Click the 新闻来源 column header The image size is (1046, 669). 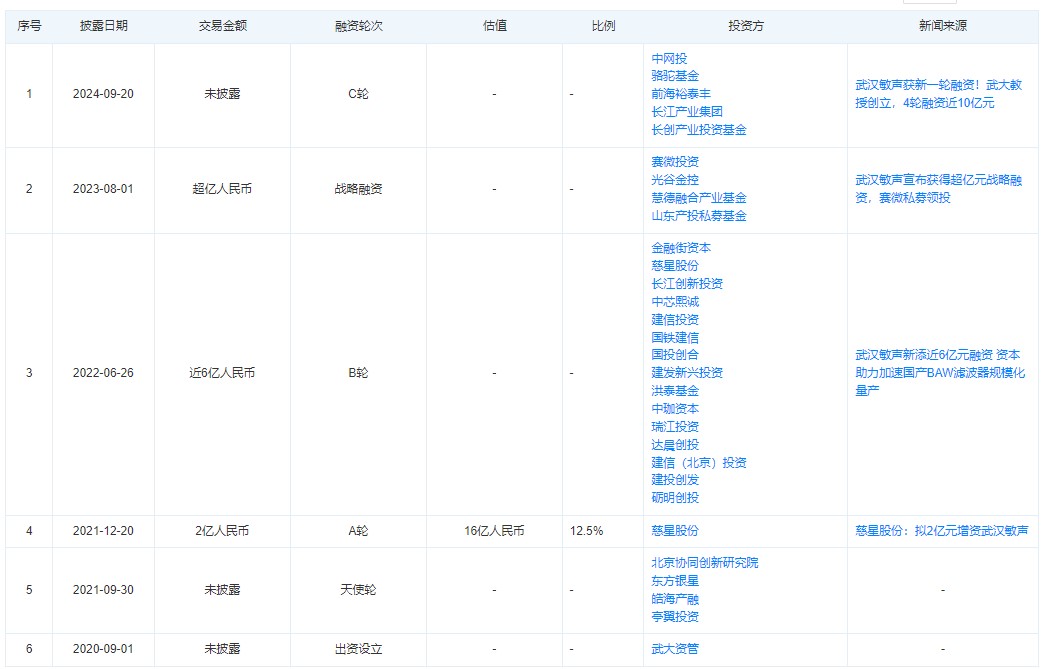[x=943, y=26]
